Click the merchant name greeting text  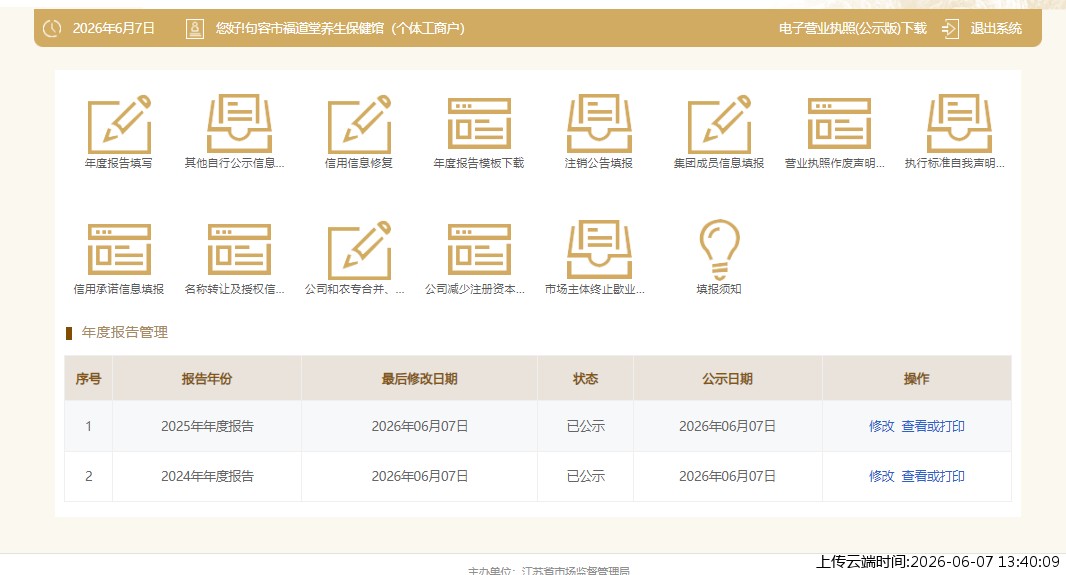(340, 29)
